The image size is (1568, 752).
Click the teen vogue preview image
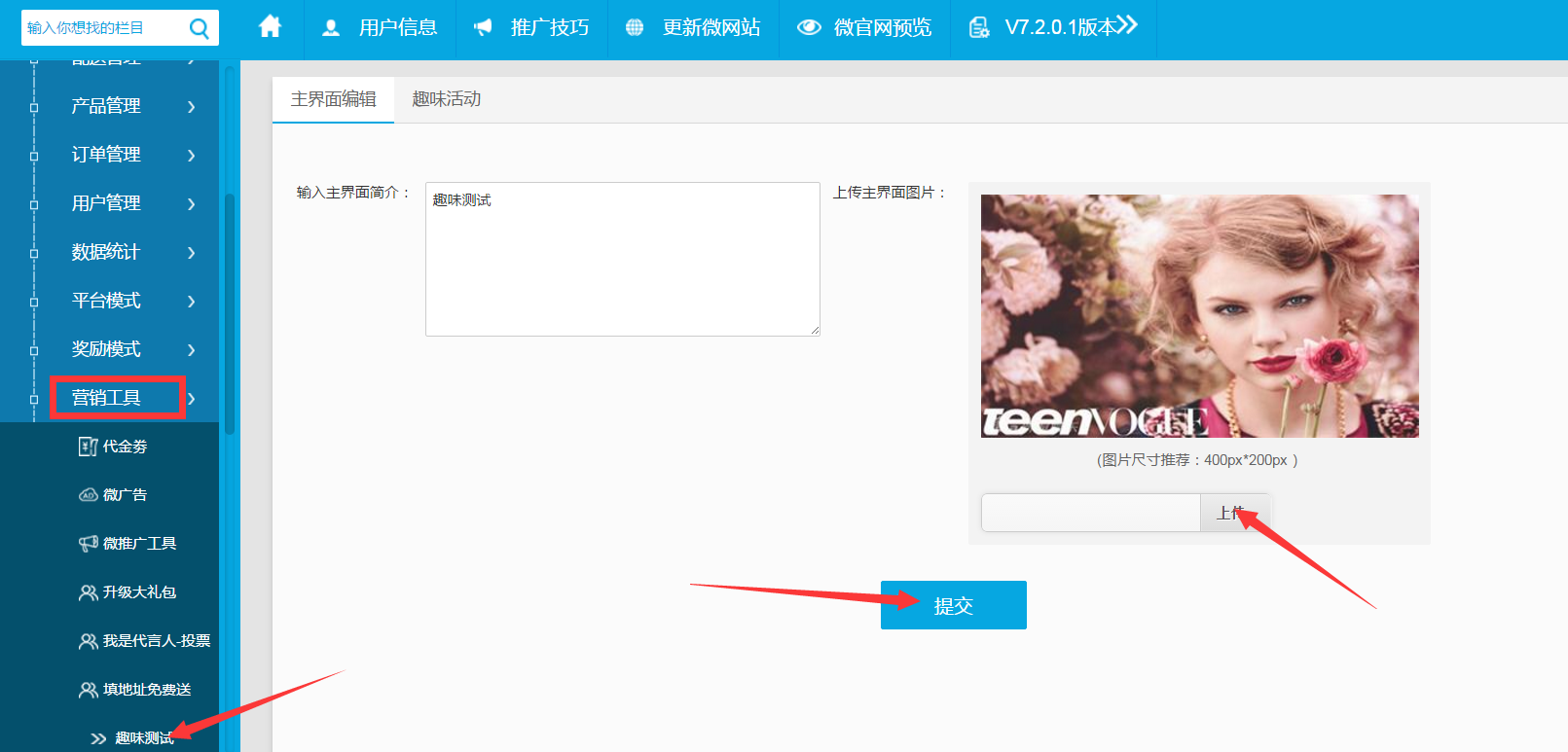[1199, 316]
